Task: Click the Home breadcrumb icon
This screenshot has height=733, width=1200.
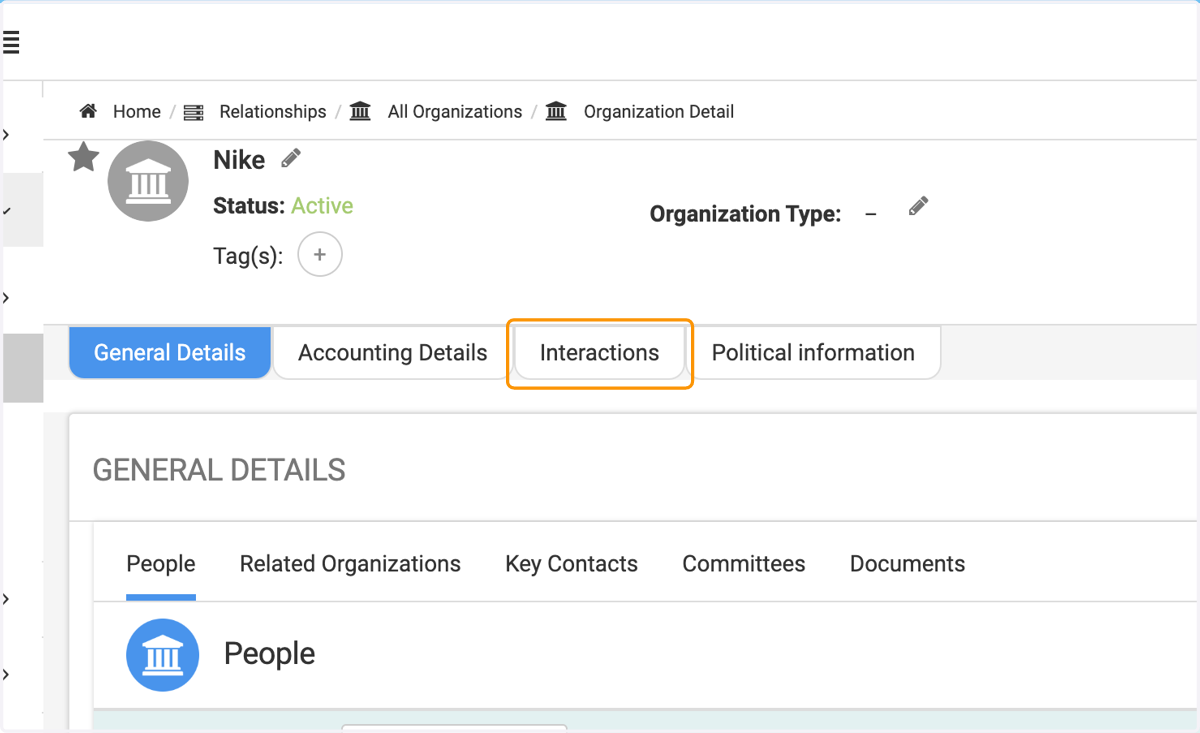Action: pyautogui.click(x=88, y=111)
